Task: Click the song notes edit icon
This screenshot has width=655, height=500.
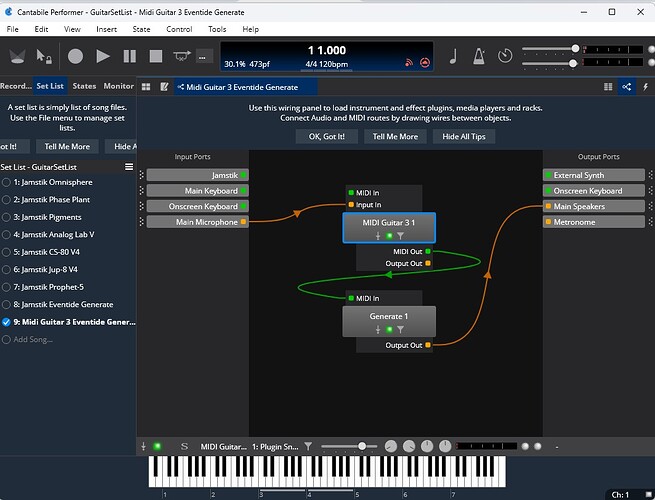Action: [165, 87]
